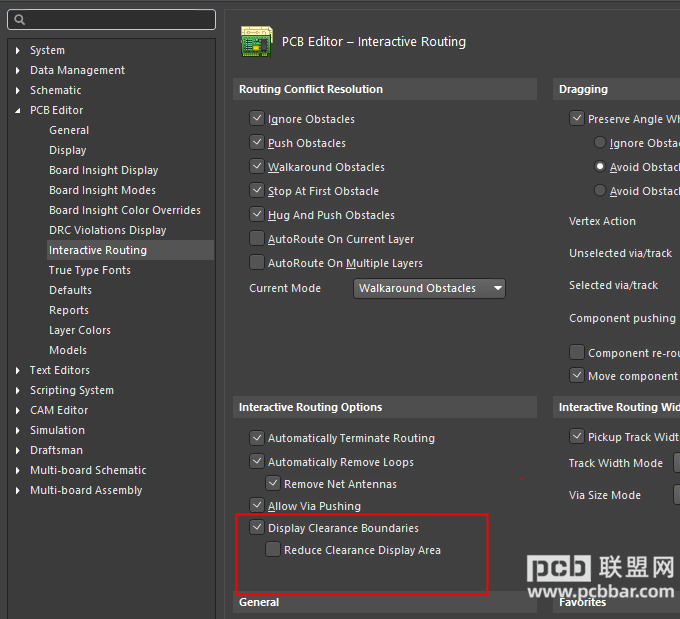Open Board Insight Display page
Screen dimensions: 680x619
tap(104, 170)
